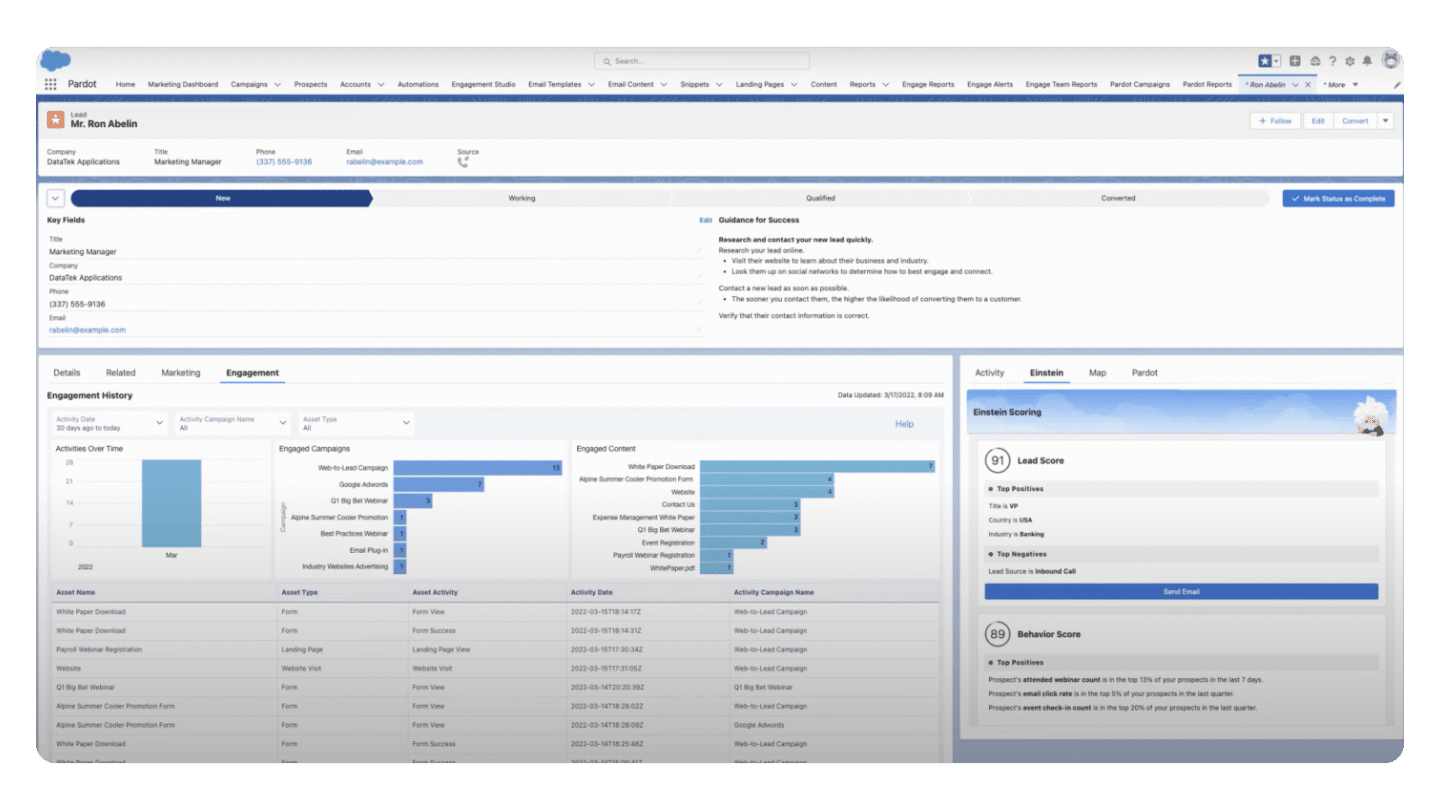Expand the Campaigns nav menu chevron
Viewport: 1440px width, 810px height.
point(277,85)
